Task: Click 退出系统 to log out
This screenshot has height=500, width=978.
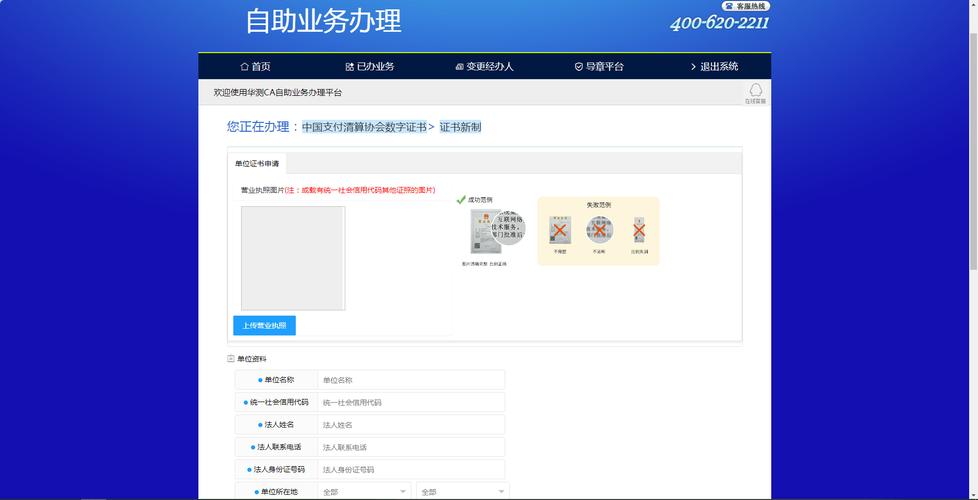Action: click(714, 66)
